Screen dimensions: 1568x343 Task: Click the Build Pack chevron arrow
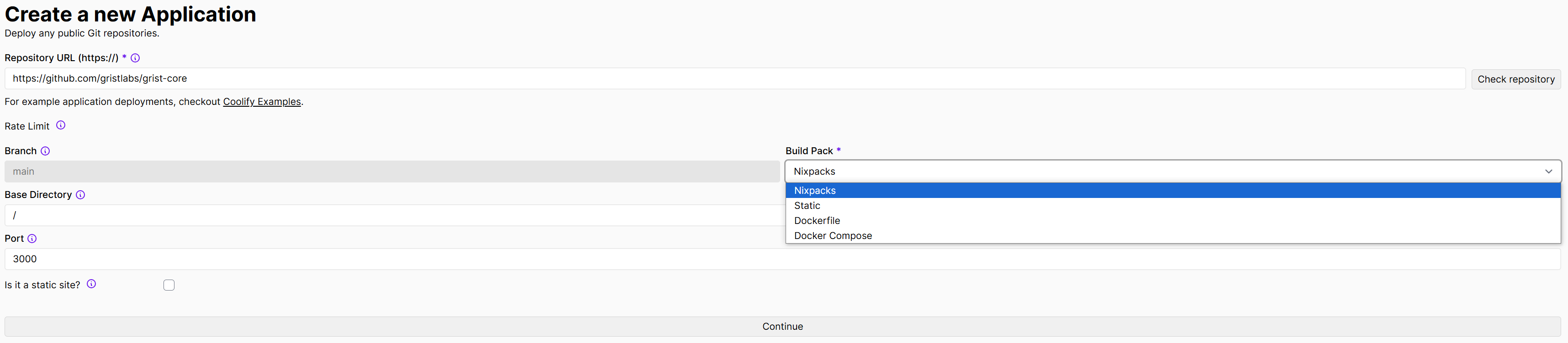(1548, 171)
